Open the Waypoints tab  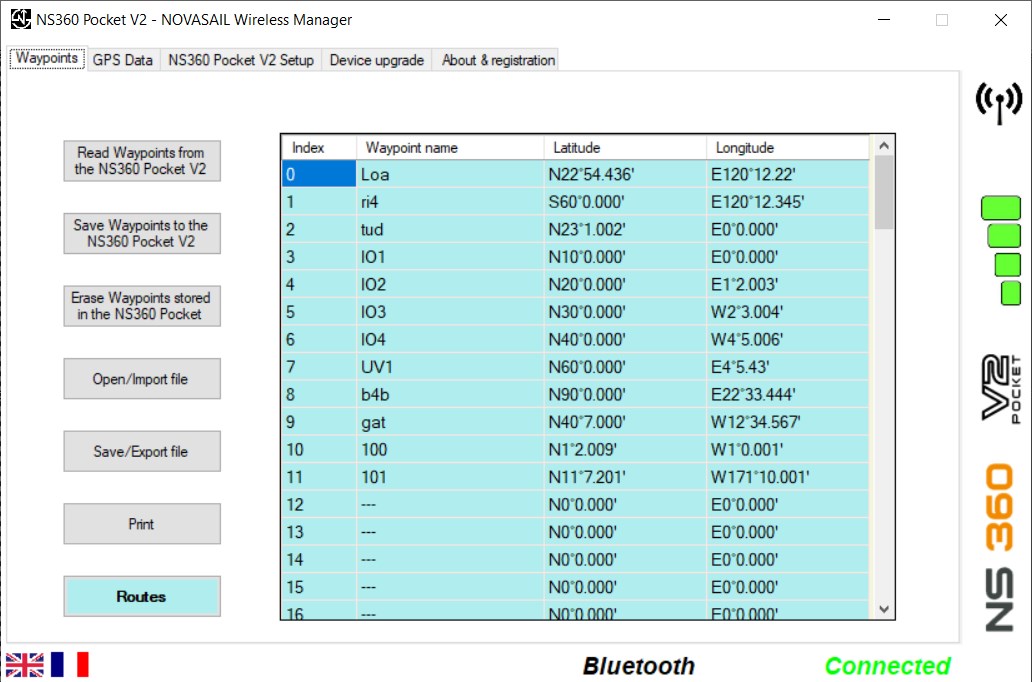(x=47, y=59)
